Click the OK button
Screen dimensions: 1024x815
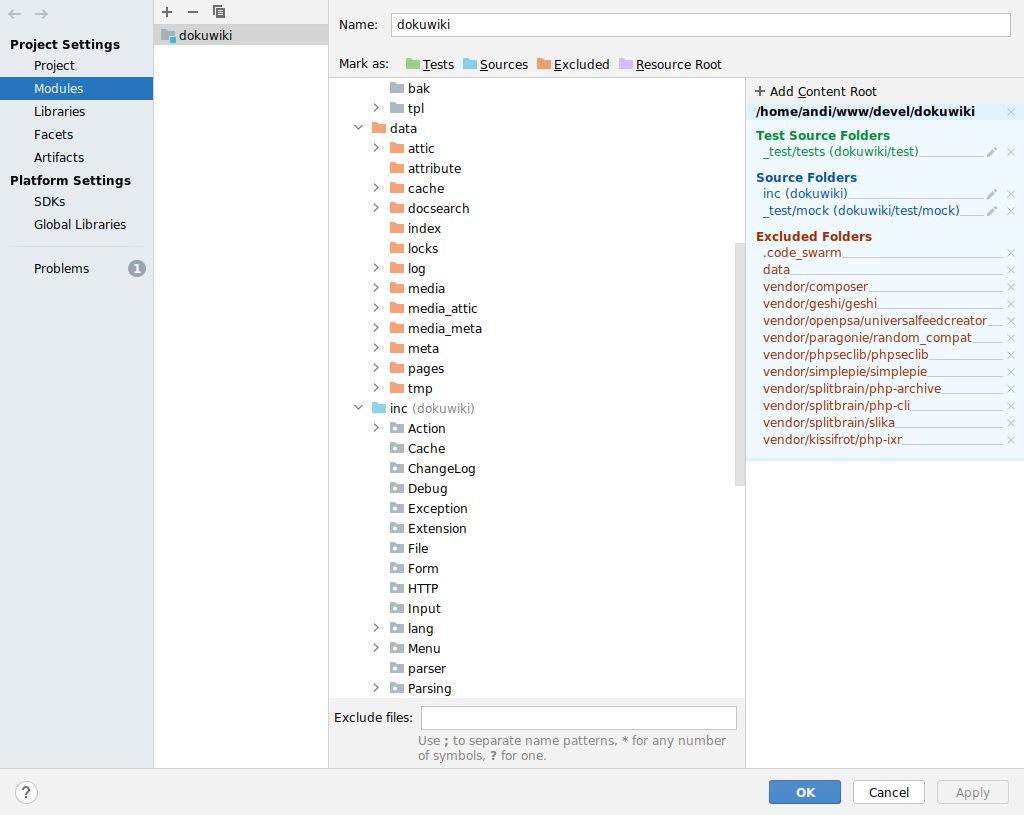coord(805,792)
